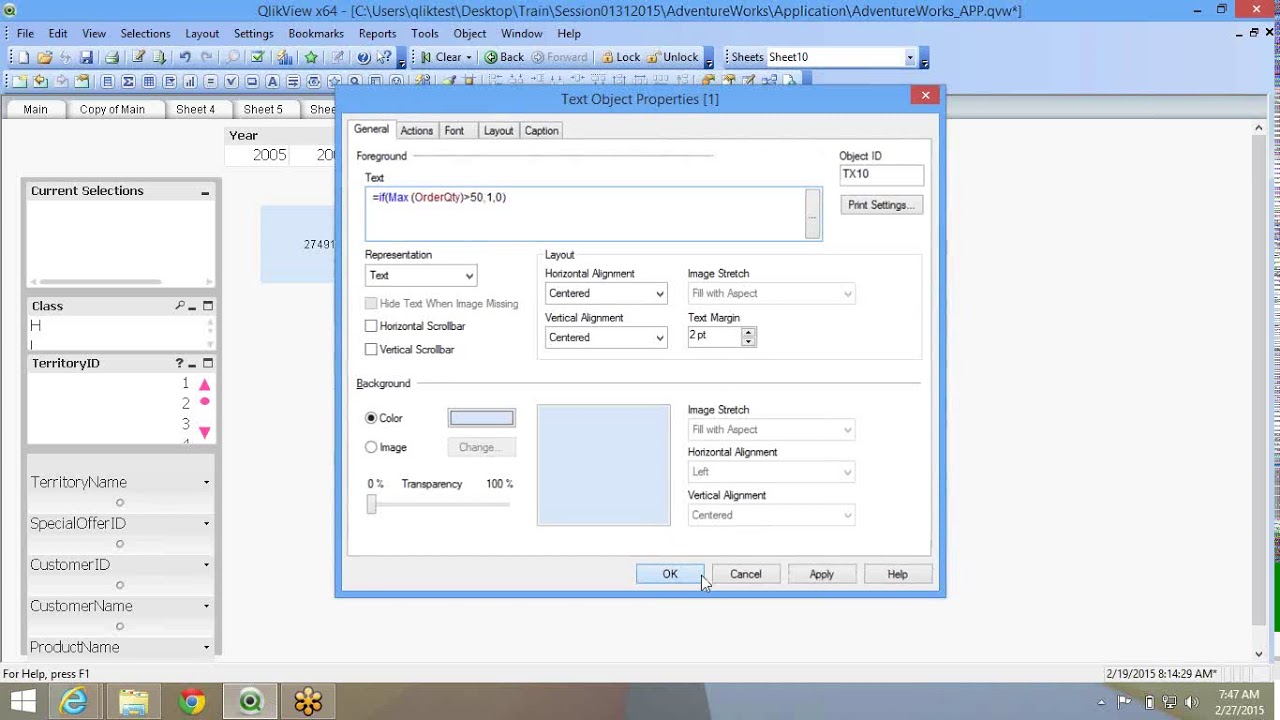Switch to the Actions tab
The image size is (1280, 720).
(417, 131)
